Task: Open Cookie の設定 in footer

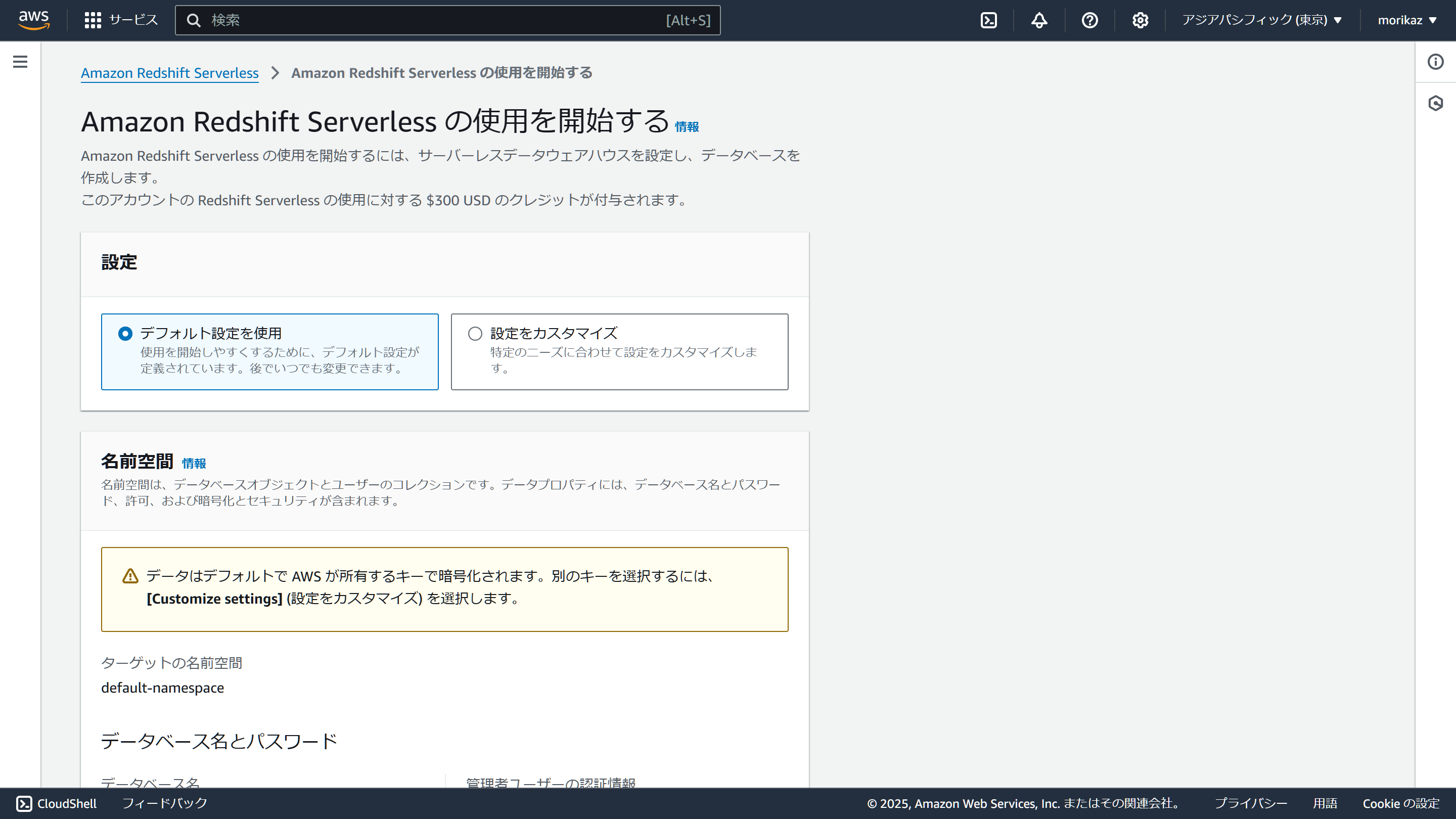Action: 1400,803
